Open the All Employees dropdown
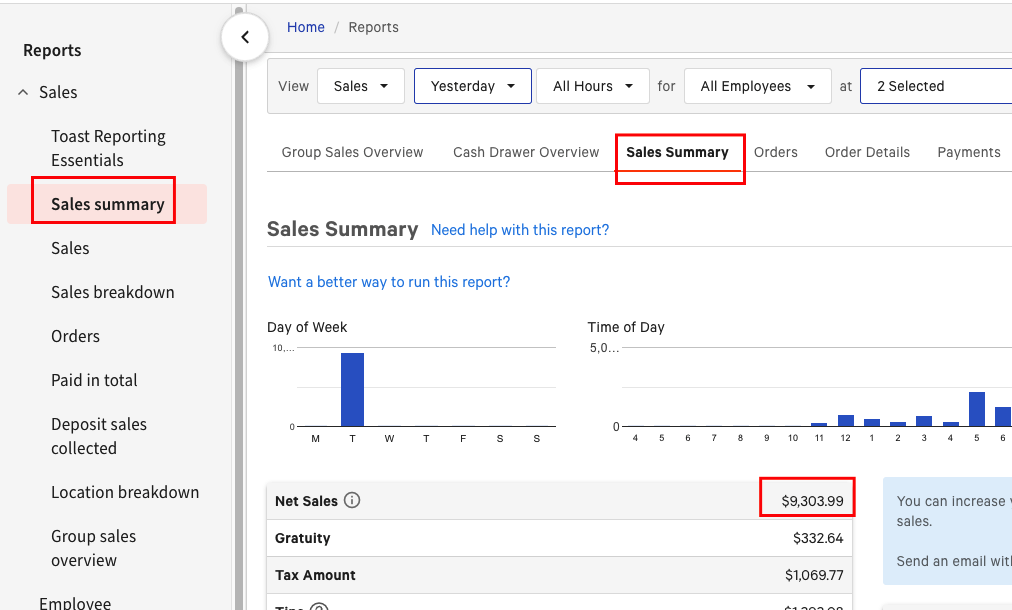This screenshot has width=1012, height=610. [x=757, y=86]
